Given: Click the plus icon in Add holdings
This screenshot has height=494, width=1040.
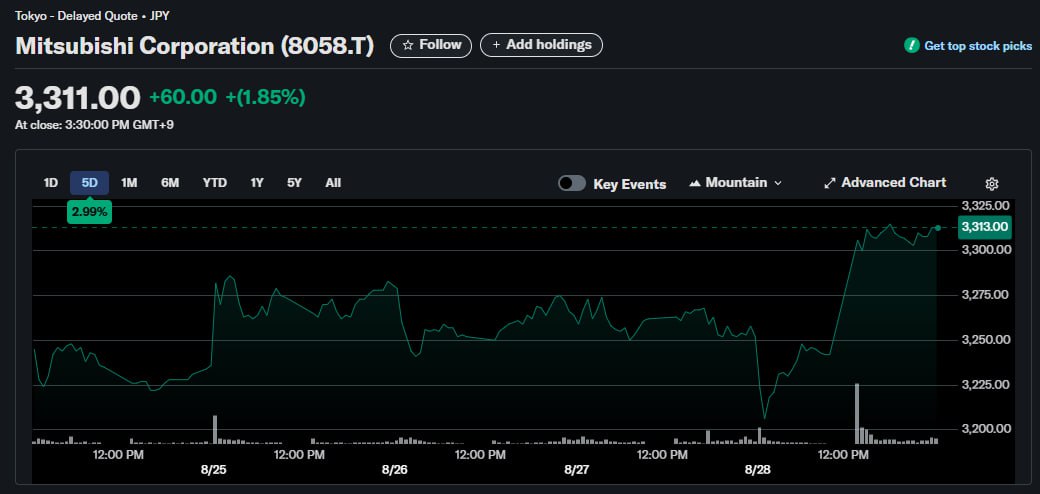Looking at the screenshot, I should tap(495, 45).
